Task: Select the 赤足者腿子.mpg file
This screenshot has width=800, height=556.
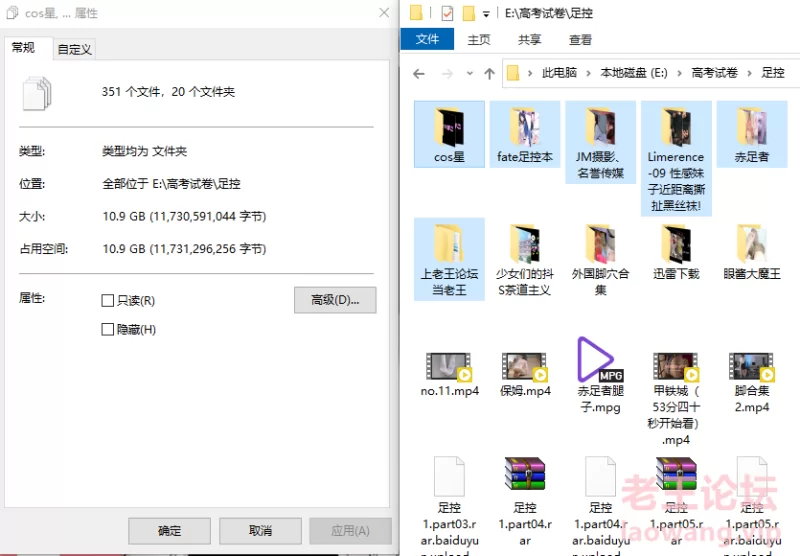Action: [601, 376]
